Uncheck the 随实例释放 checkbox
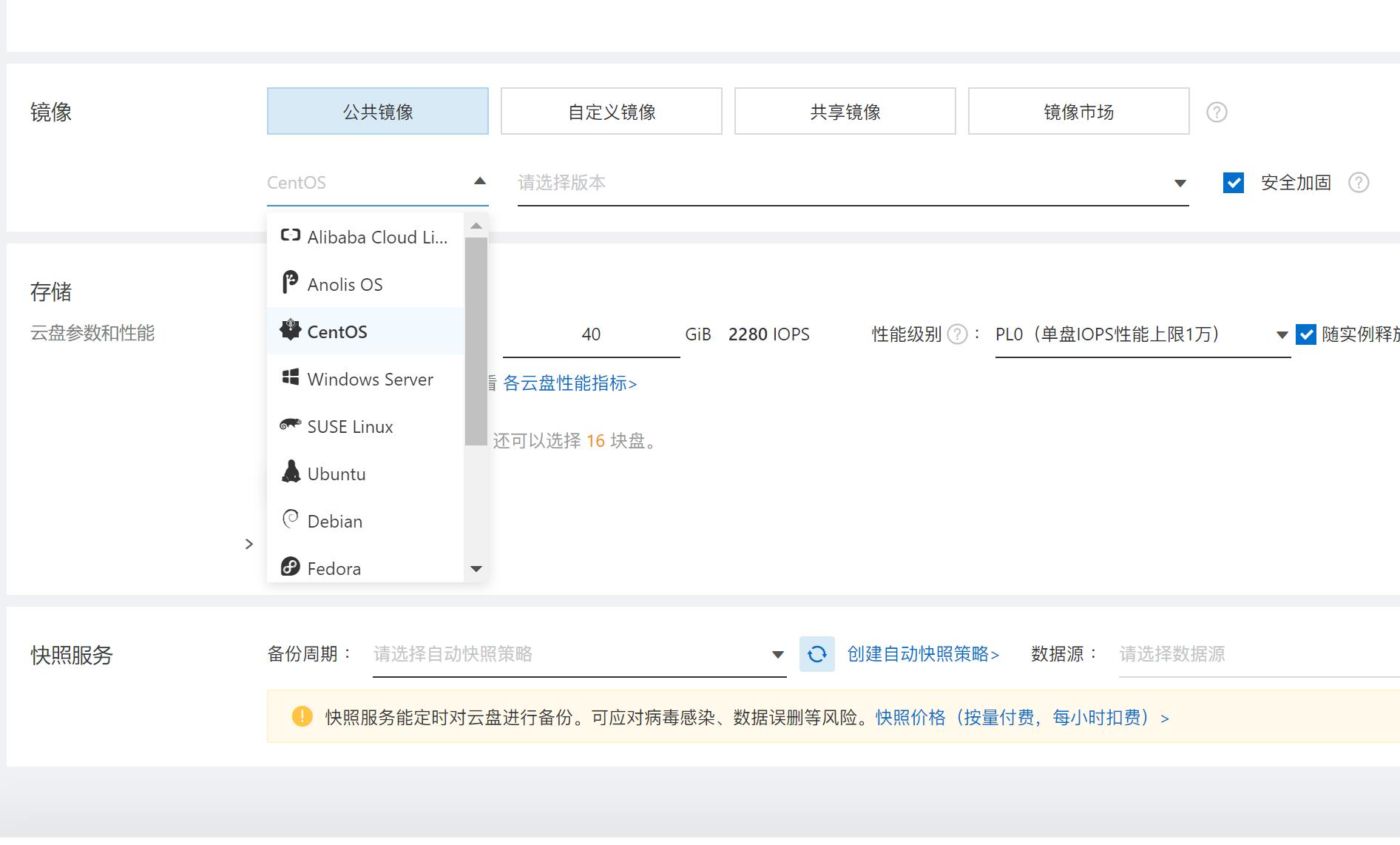This screenshot has height=845, width=1400. tap(1306, 334)
